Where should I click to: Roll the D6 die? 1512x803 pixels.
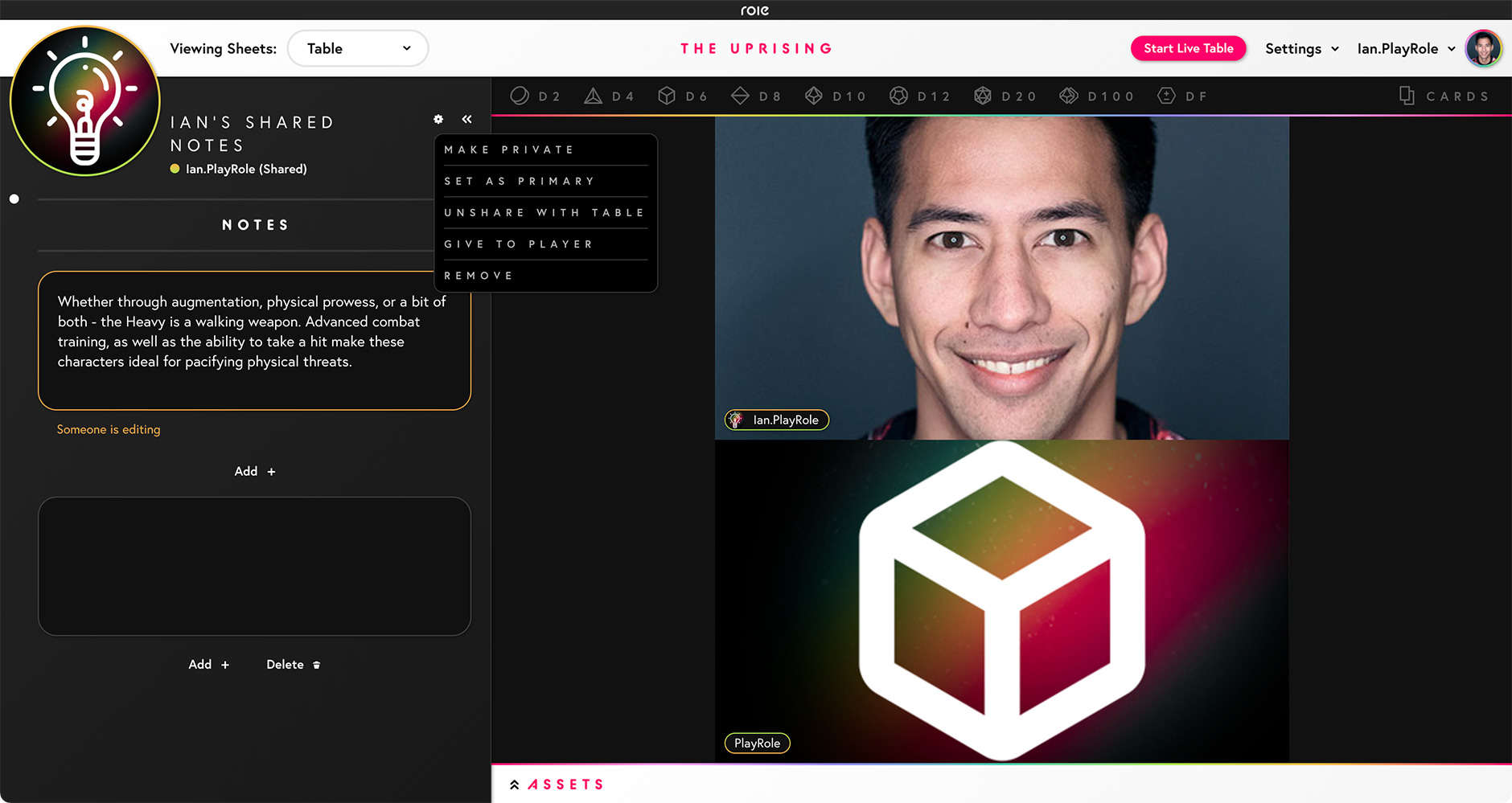[x=682, y=96]
